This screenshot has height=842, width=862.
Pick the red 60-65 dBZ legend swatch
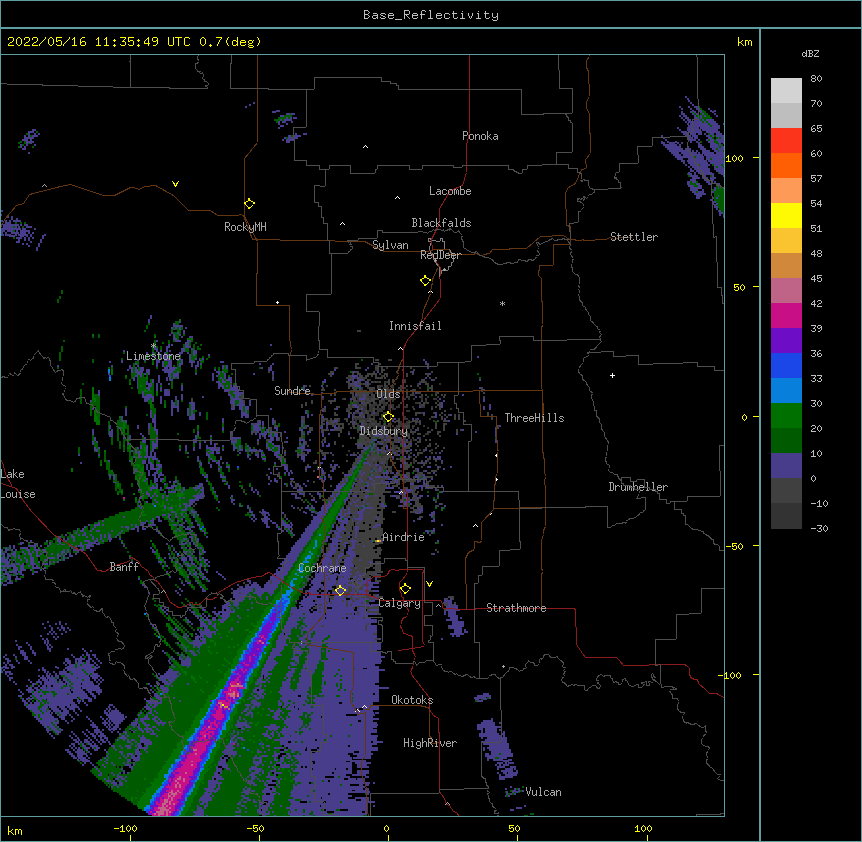pyautogui.click(x=786, y=141)
